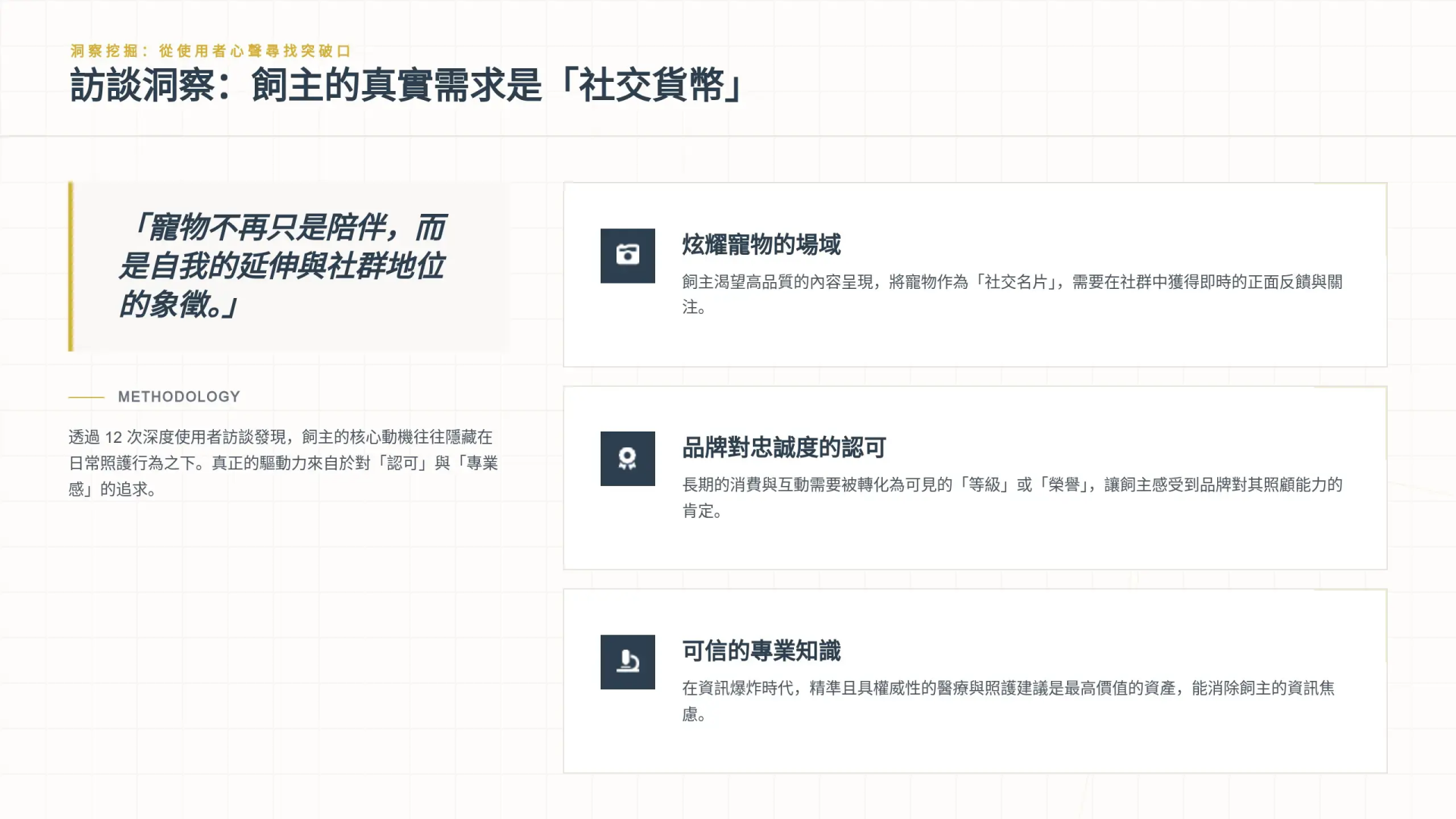1456x819 pixels.
Task: Select the paragraph starting 透過 12 次深度使用者訪談
Action: (282, 463)
